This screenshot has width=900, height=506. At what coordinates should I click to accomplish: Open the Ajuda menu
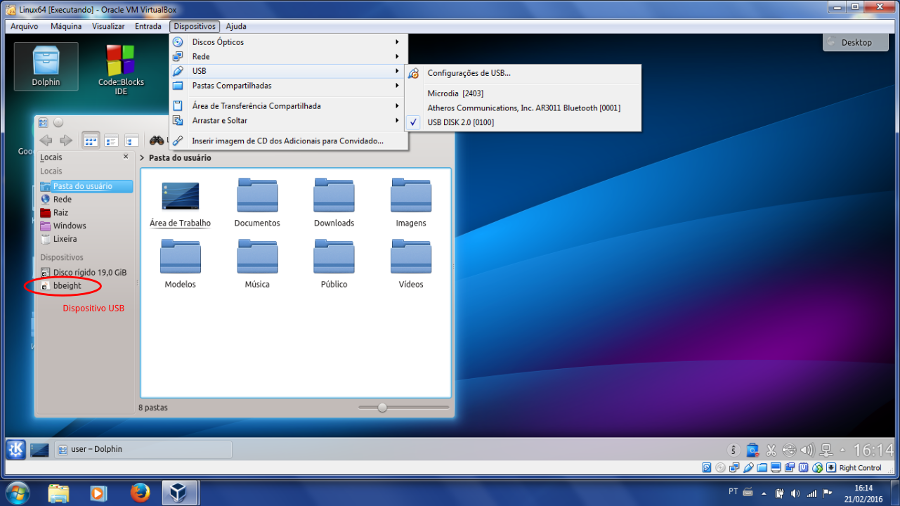click(236, 26)
